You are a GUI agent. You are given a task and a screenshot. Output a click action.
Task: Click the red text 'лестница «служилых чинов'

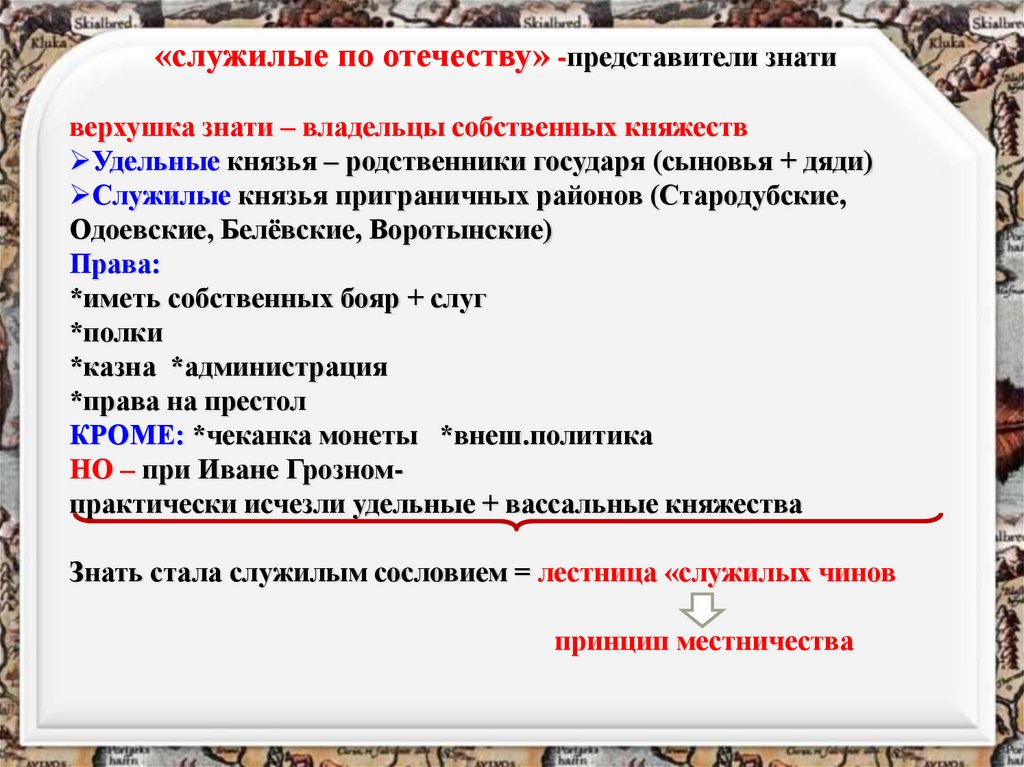(716, 573)
